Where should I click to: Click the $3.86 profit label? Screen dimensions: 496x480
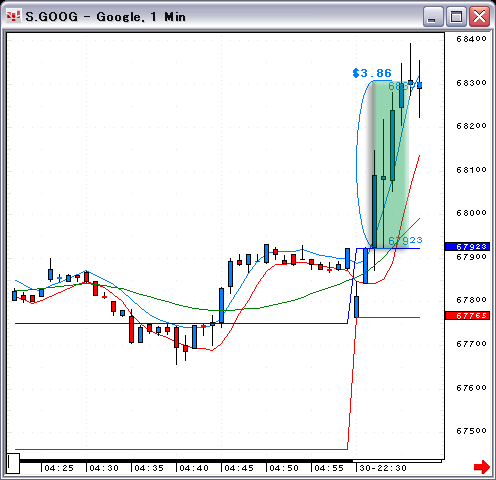tap(372, 73)
